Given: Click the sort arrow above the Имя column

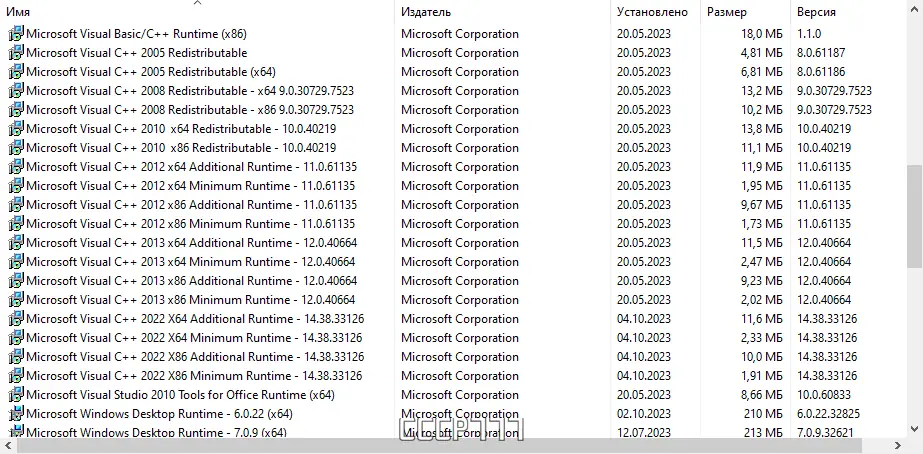Looking at the screenshot, I should coord(197,3).
